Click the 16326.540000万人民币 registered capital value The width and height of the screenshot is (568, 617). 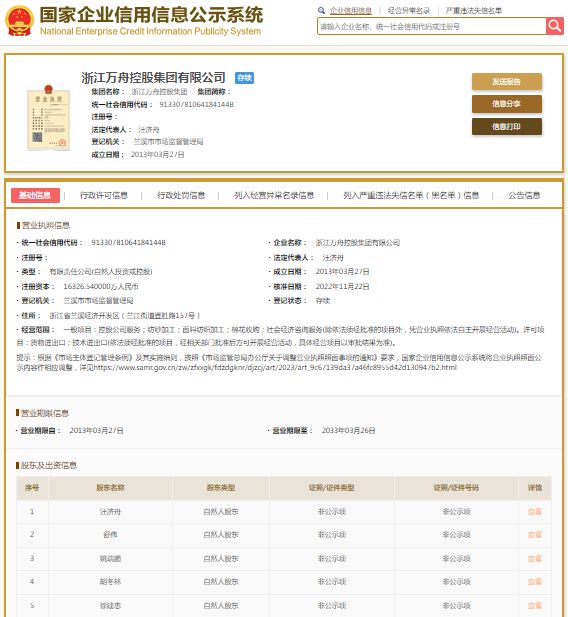point(101,286)
